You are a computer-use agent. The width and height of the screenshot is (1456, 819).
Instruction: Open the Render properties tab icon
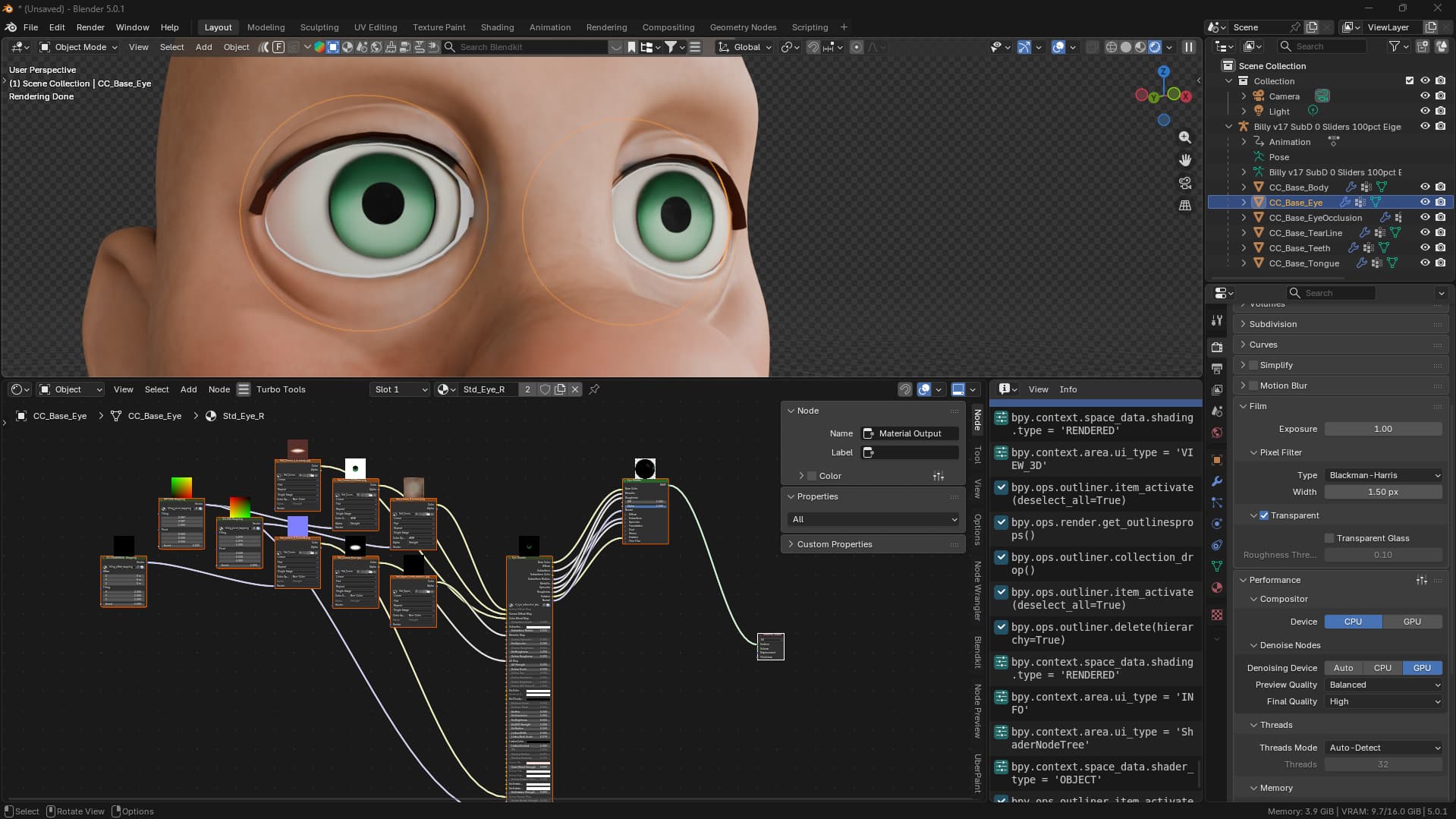click(1217, 347)
